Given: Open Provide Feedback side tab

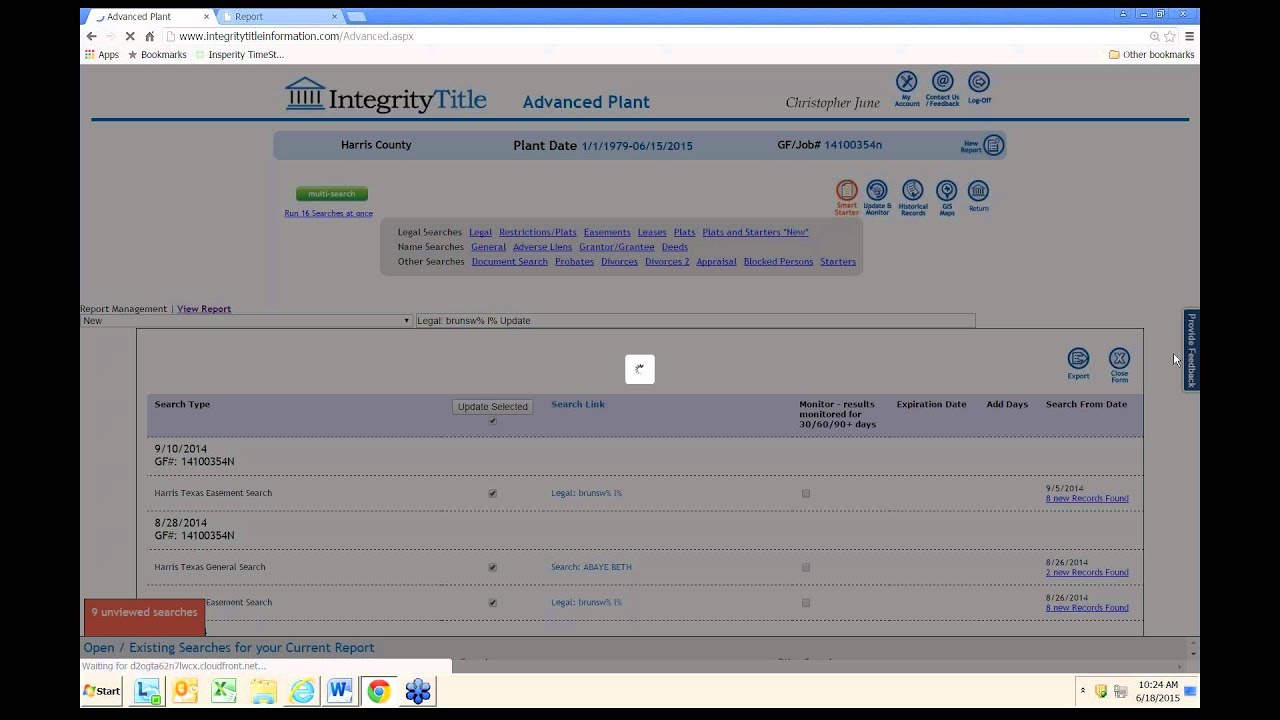Looking at the screenshot, I should [x=1191, y=350].
